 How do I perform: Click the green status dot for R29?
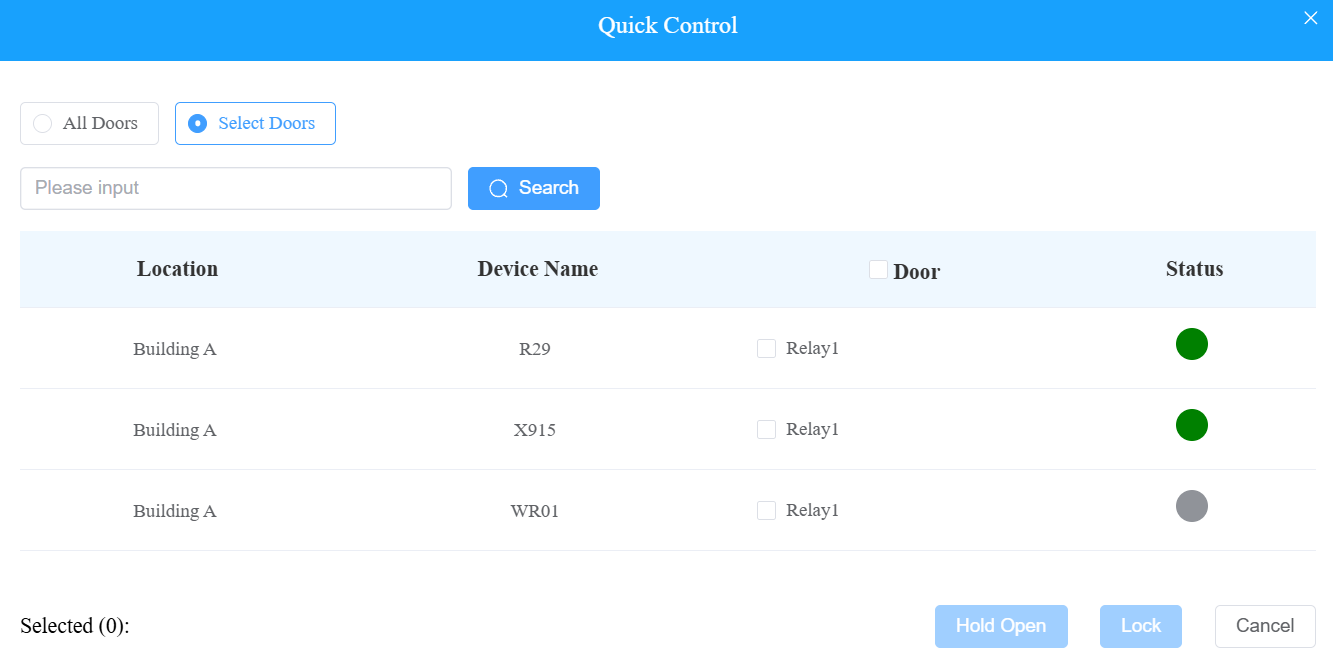[x=1192, y=344]
